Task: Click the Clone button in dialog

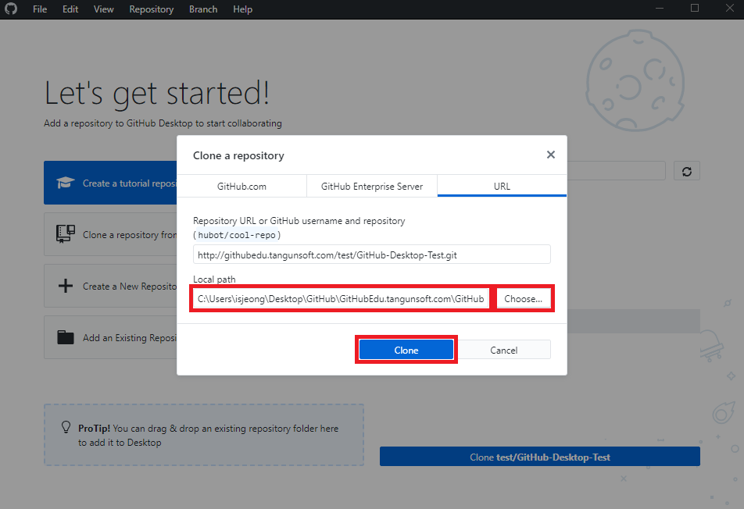Action: tap(406, 350)
